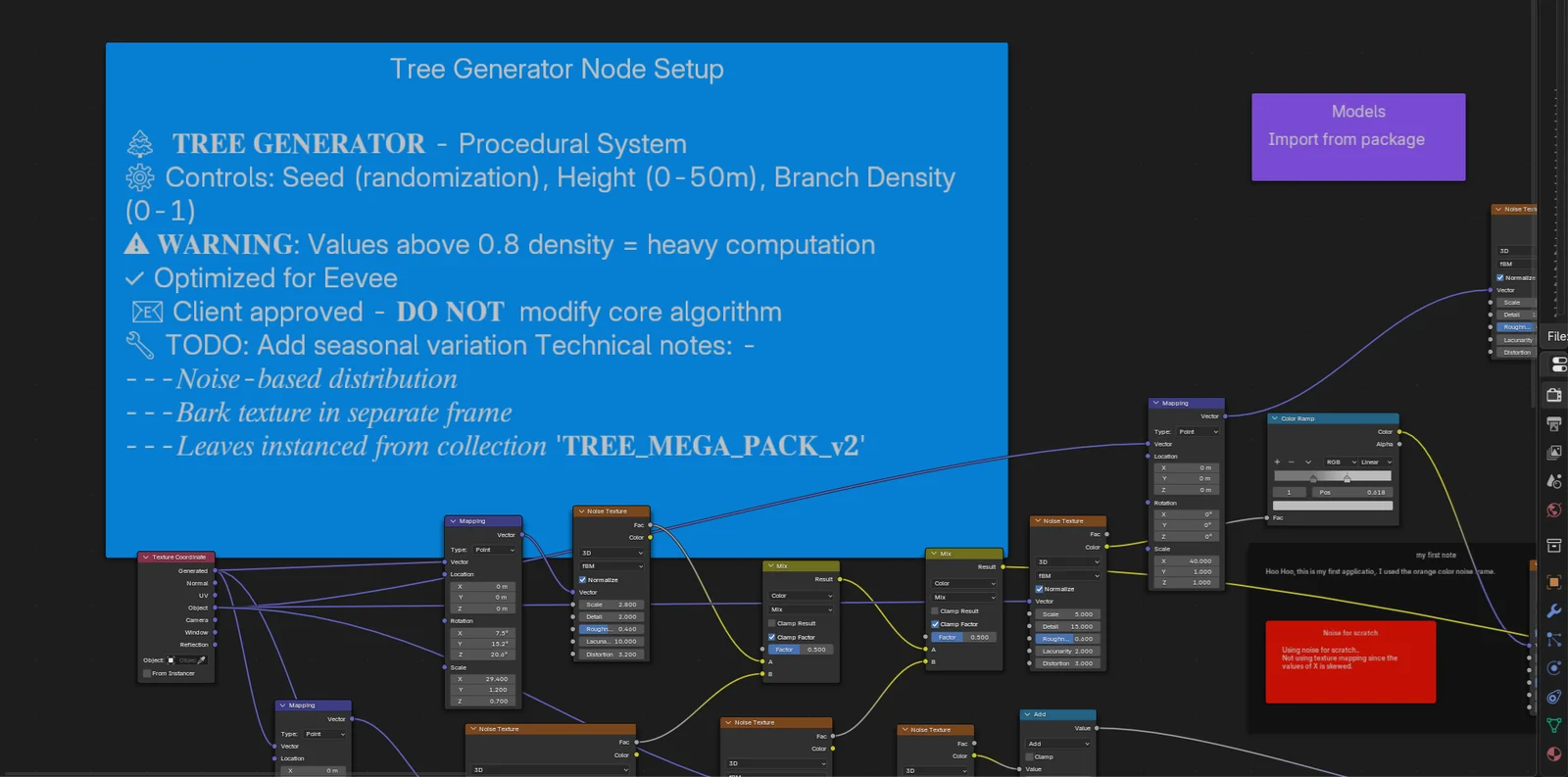
Task: Open the View Layer properties icon
Action: coord(1554,453)
